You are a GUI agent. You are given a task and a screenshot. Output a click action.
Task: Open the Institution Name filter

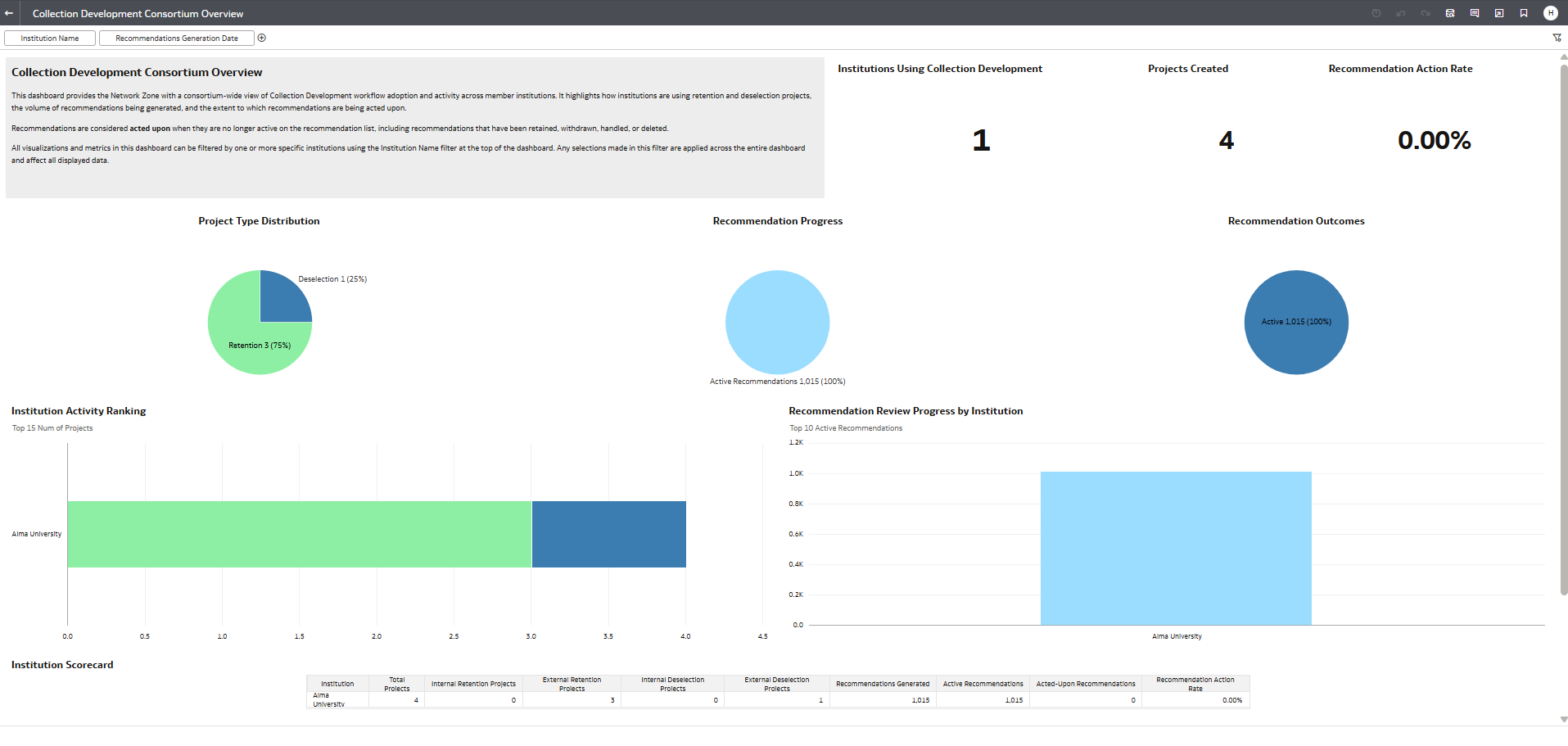(50, 38)
